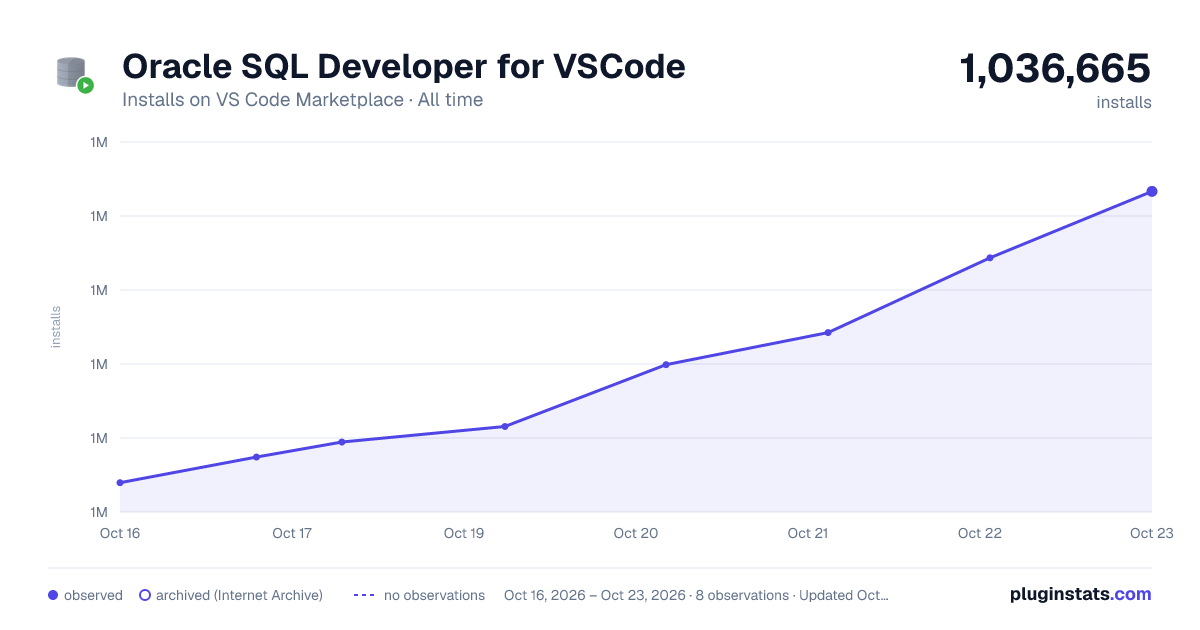Image resolution: width=1200 pixels, height=630 pixels.
Task: Select the Oct 23 data point
Action: 1152,191
